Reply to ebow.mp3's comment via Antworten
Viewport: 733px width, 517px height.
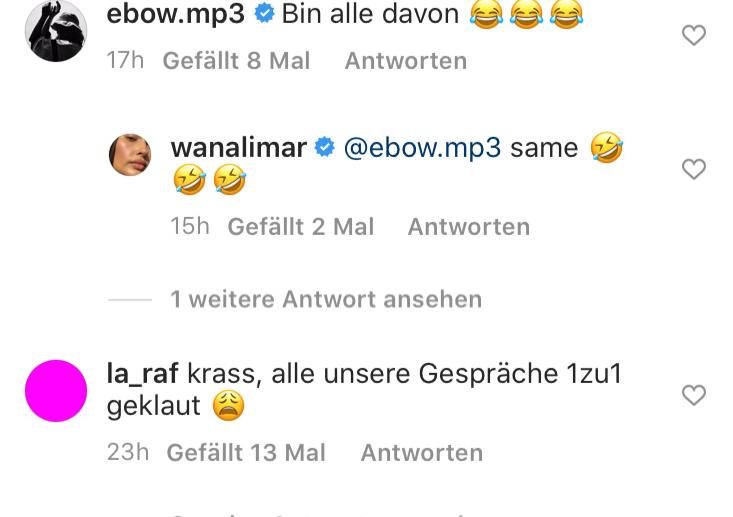click(x=405, y=61)
